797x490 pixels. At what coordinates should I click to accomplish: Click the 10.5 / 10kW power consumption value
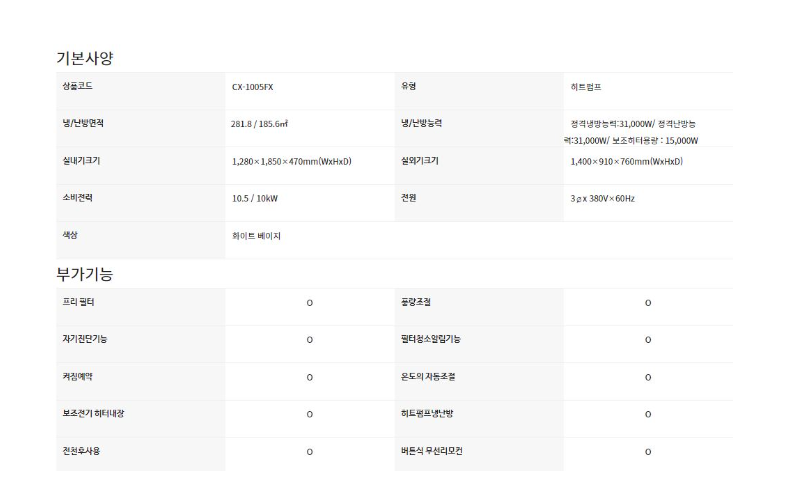point(254,198)
